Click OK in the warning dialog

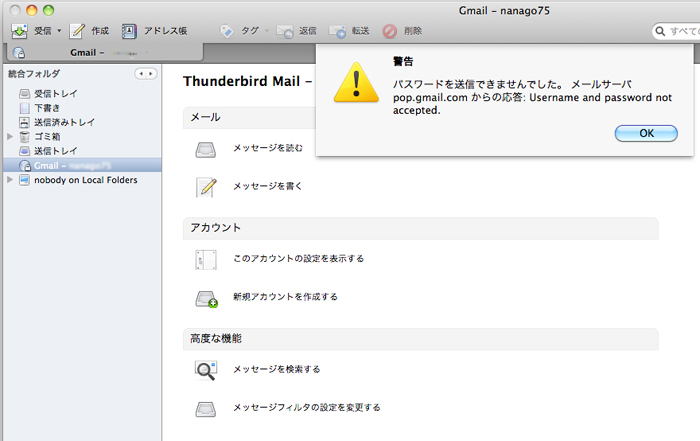click(x=646, y=133)
